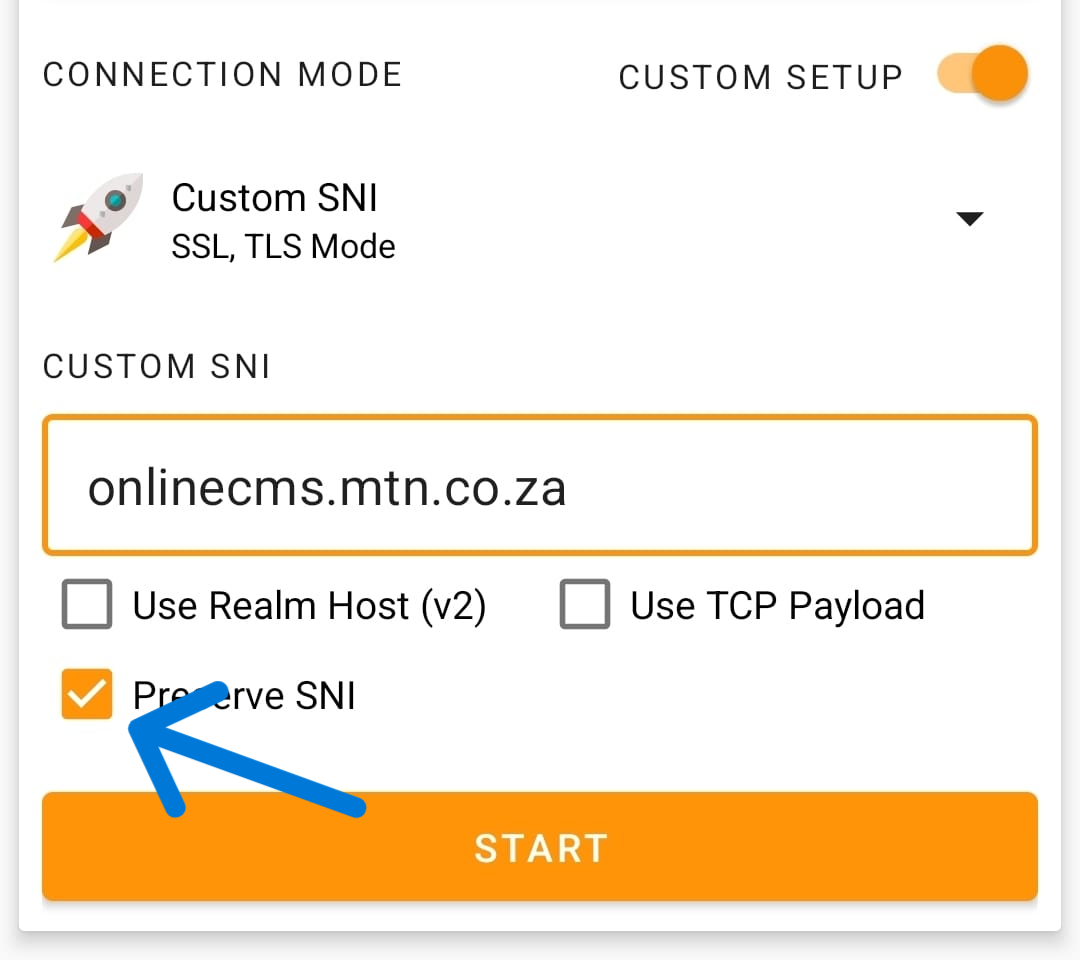Select the CONNECTION MODE section header

click(222, 73)
